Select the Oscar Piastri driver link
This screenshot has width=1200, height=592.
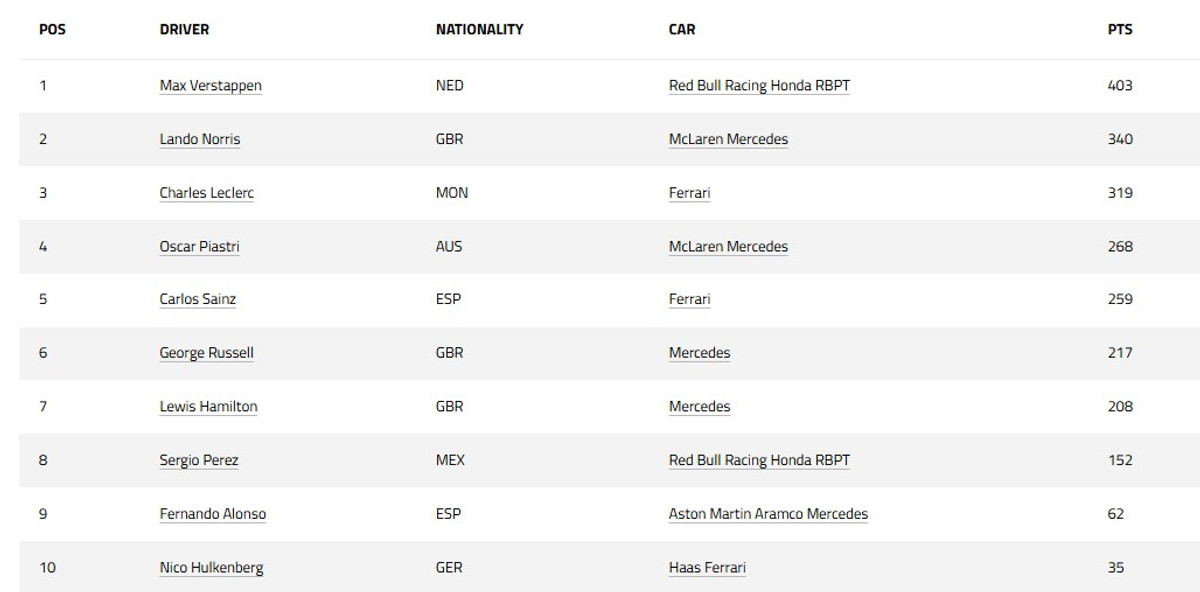pos(199,246)
